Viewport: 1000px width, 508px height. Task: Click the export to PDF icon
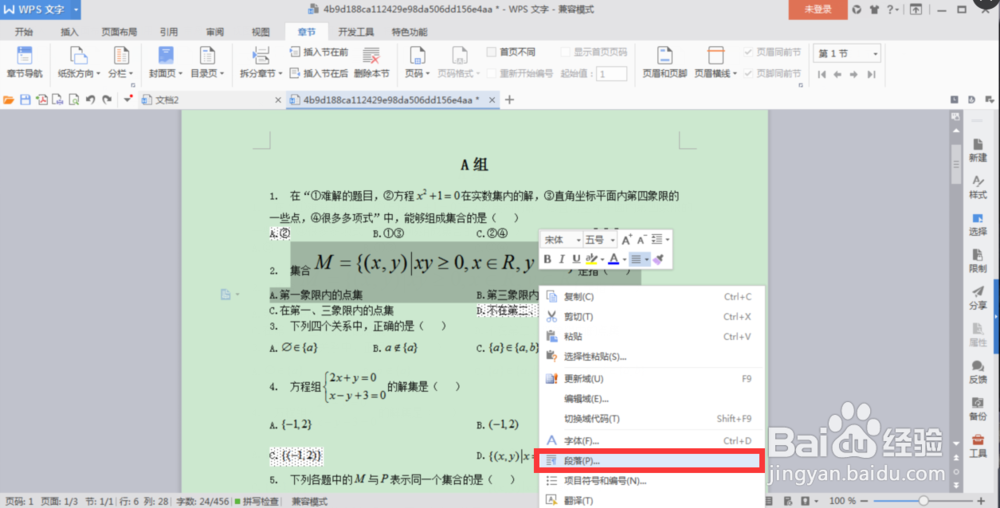[41, 100]
